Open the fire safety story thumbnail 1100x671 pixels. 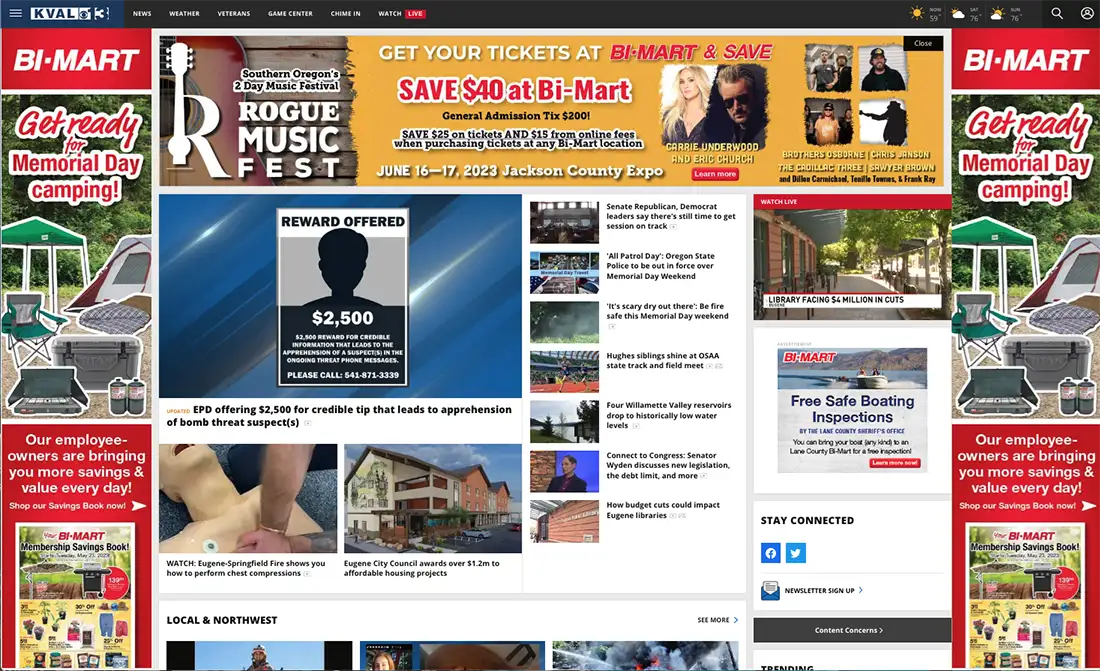[564, 322]
